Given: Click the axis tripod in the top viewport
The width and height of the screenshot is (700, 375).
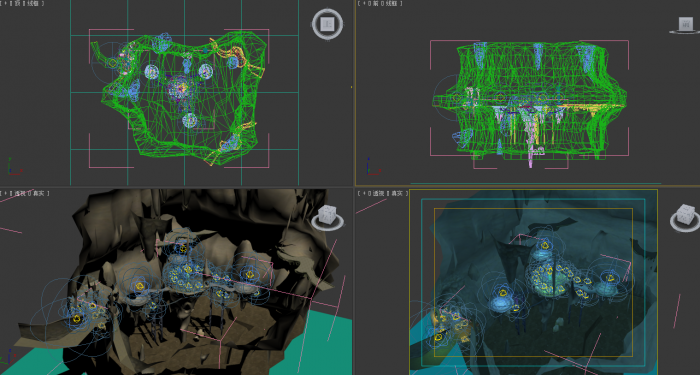Looking at the screenshot, I should pyautogui.click(x=14, y=166).
